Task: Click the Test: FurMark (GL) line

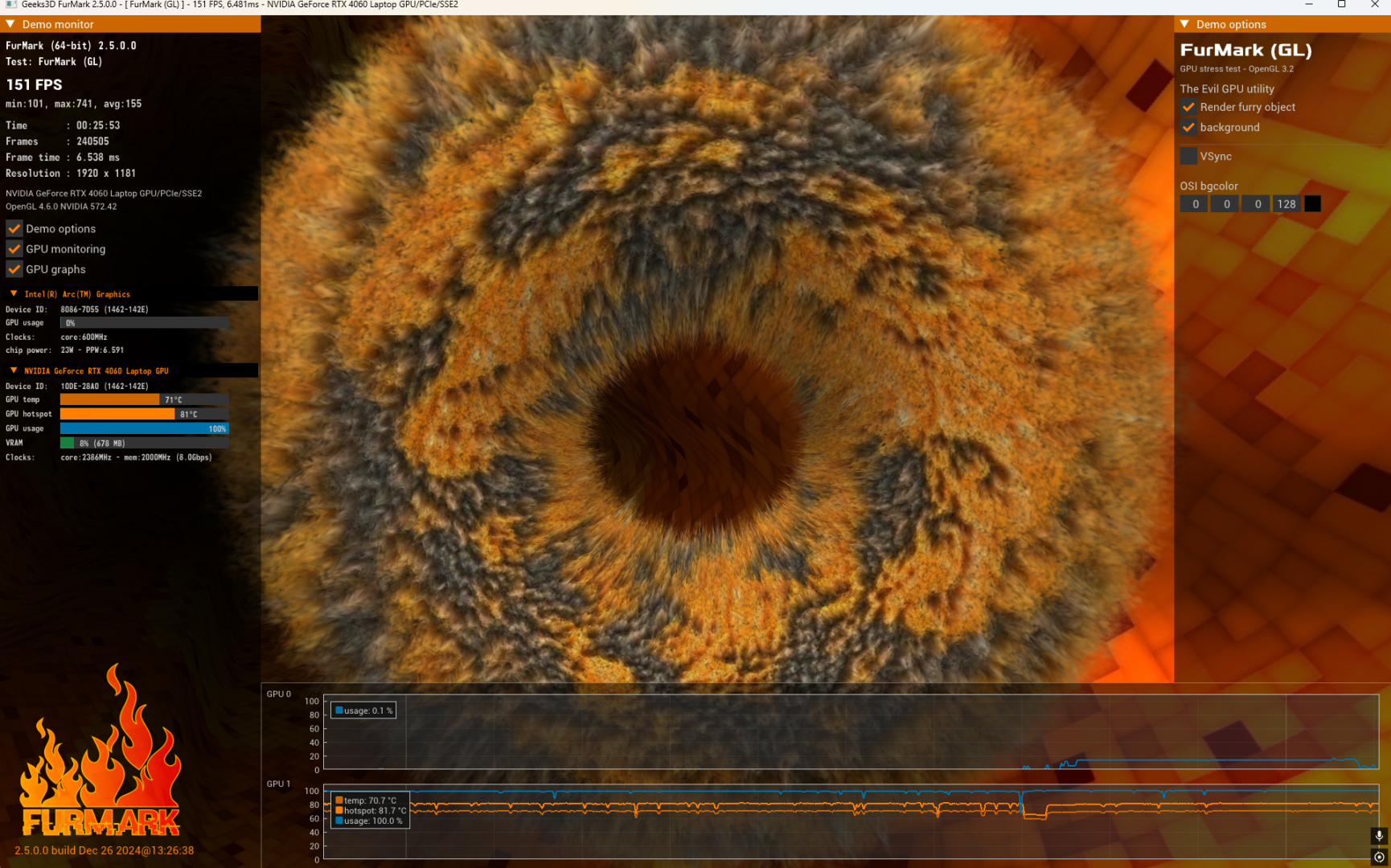Action: coord(54,62)
